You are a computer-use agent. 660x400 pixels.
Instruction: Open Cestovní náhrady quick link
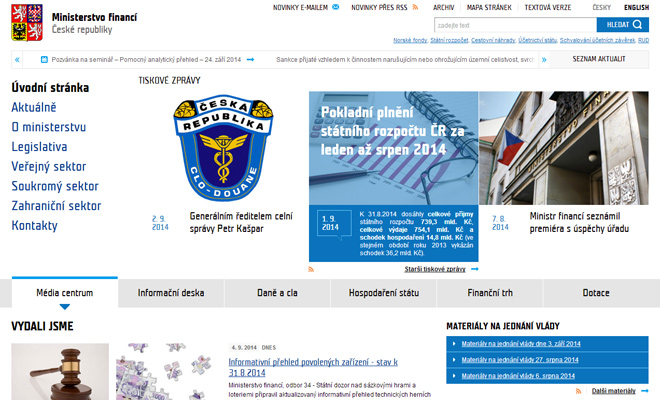click(x=493, y=40)
